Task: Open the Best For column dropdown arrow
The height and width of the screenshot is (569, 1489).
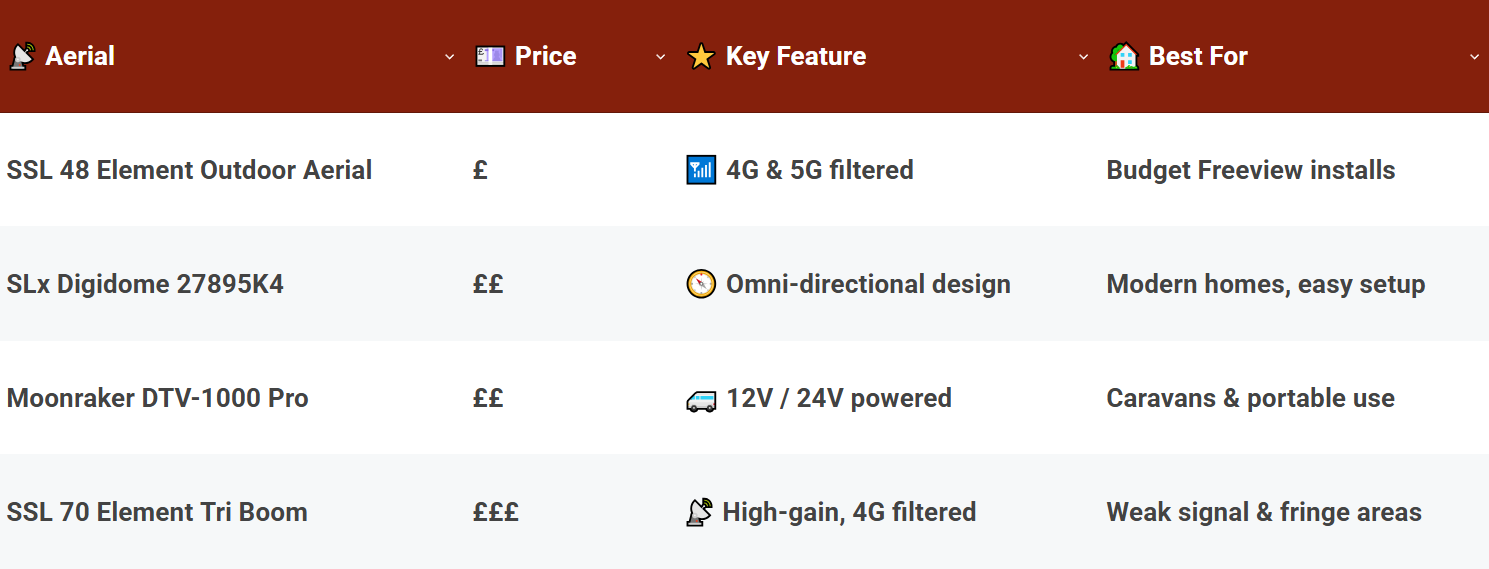Action: (1474, 57)
